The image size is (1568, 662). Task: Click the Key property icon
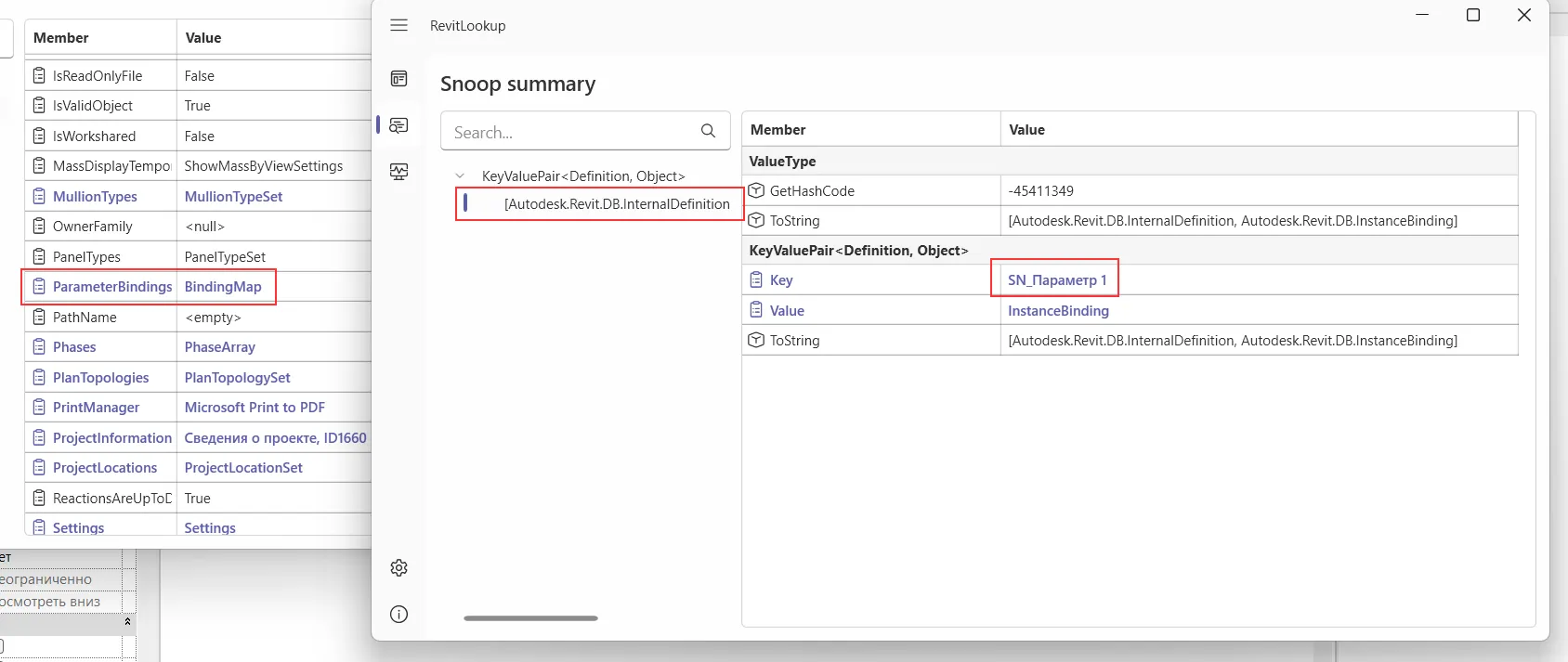point(756,279)
